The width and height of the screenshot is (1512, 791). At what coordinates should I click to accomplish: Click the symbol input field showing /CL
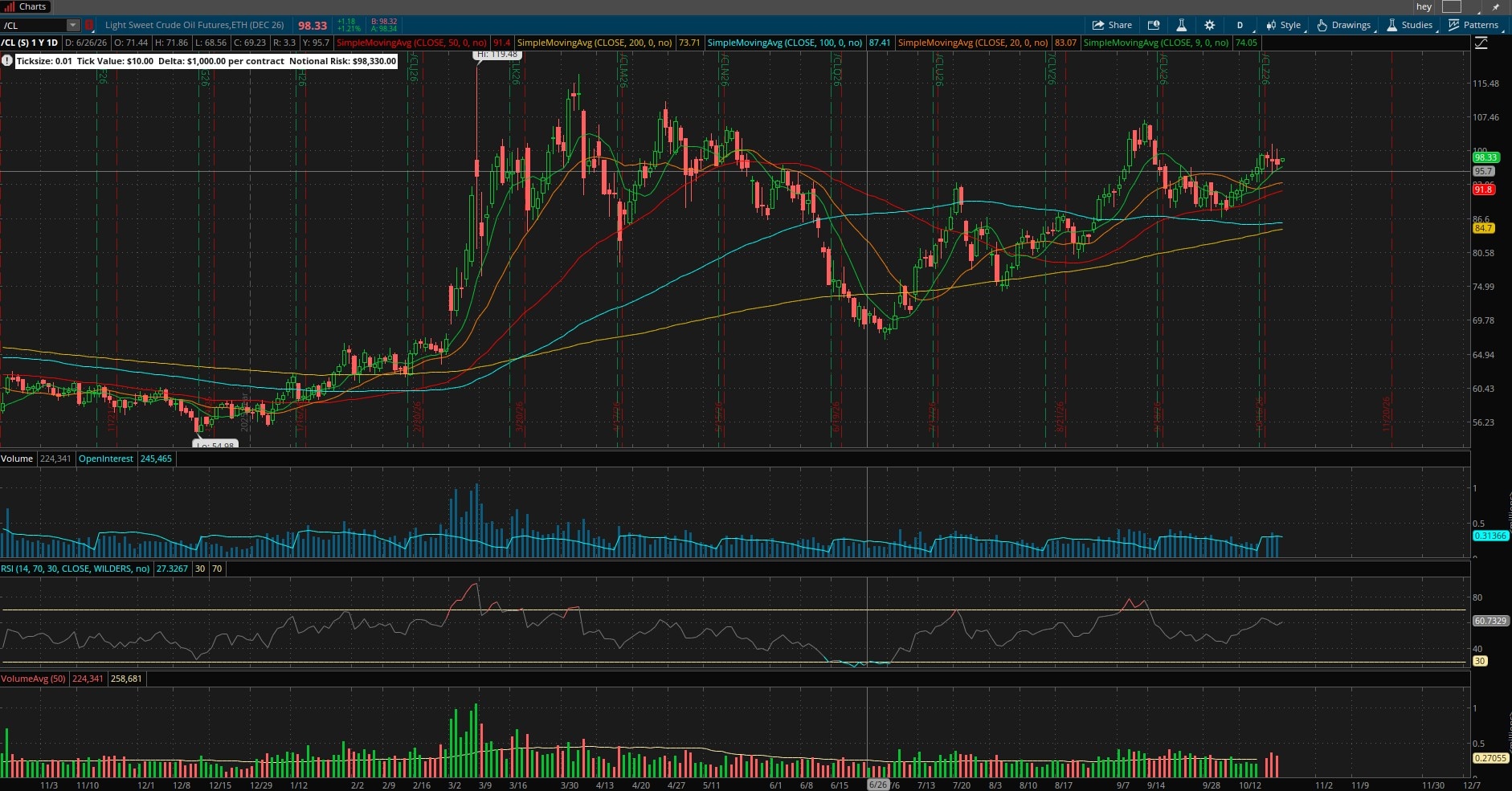(x=34, y=25)
